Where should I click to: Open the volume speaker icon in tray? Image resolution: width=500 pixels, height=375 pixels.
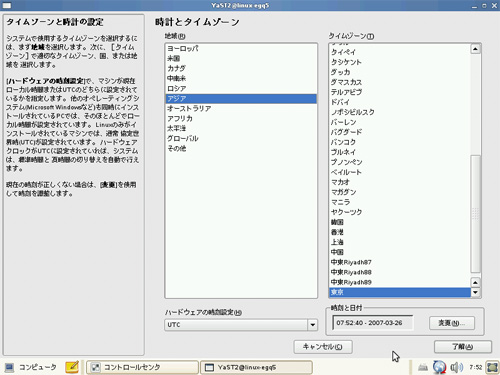(x=456, y=367)
